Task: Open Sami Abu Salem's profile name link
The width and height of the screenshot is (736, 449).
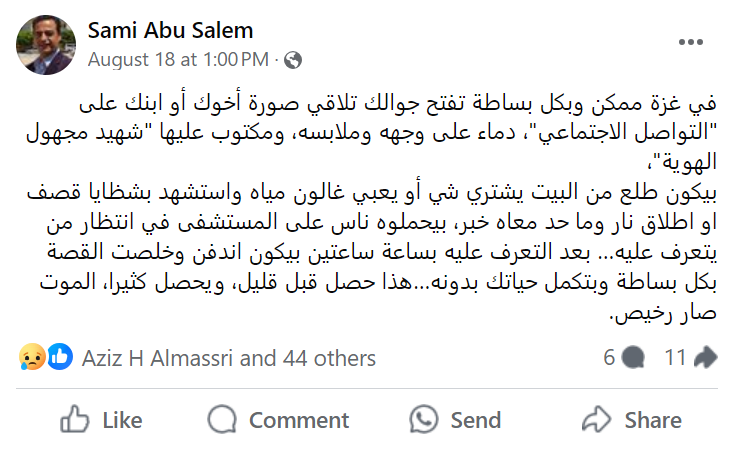Action: click(x=170, y=29)
